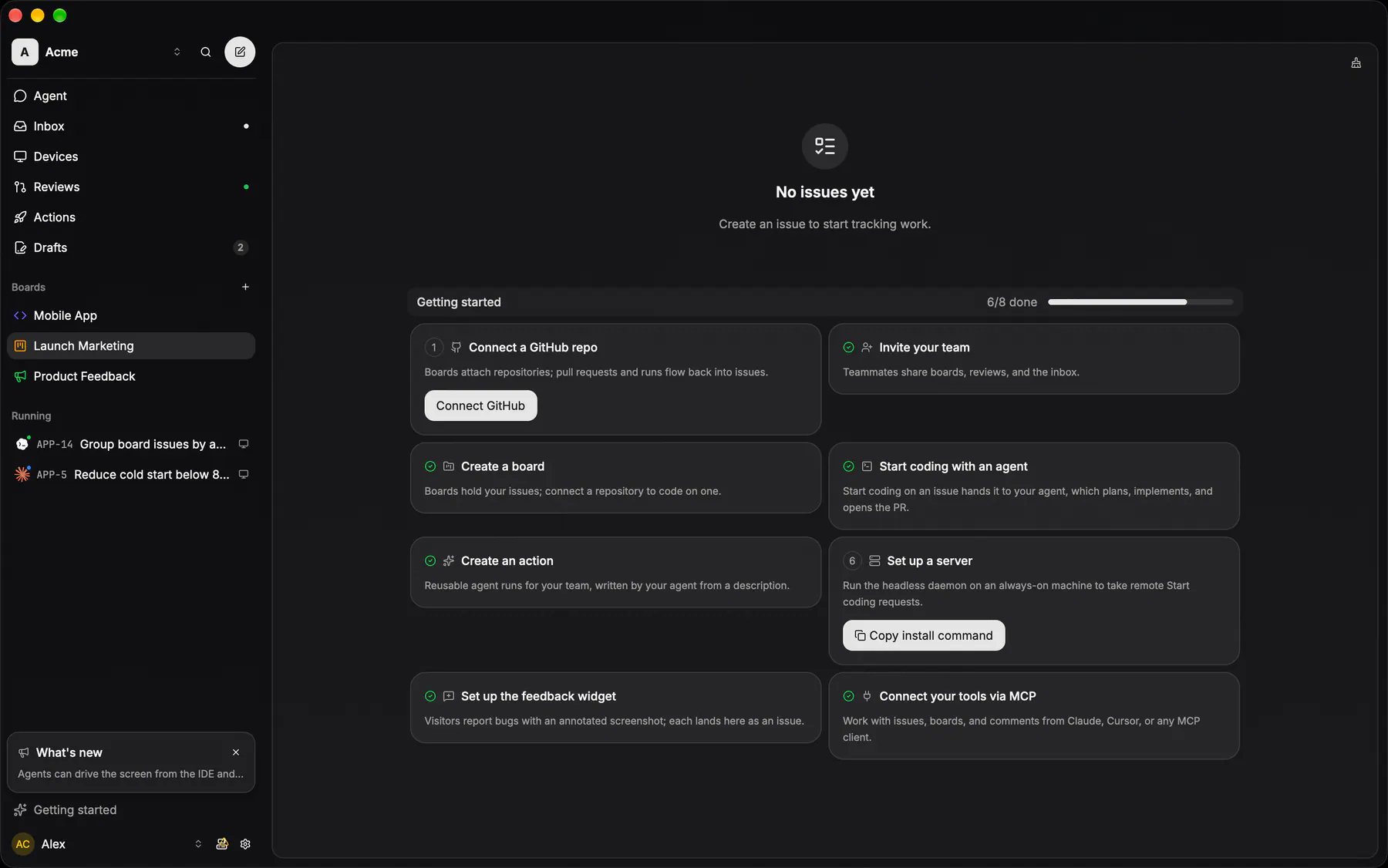Click the green check on Create an action
Image resolution: width=1388 pixels, height=868 pixels.
tap(430, 561)
